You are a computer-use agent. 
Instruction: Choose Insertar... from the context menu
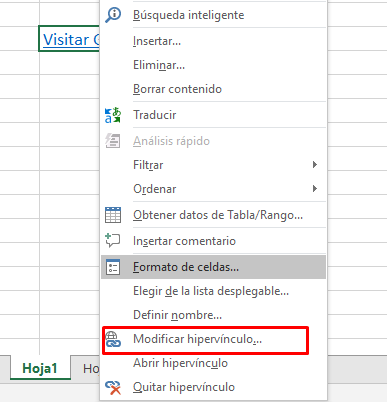point(213,41)
